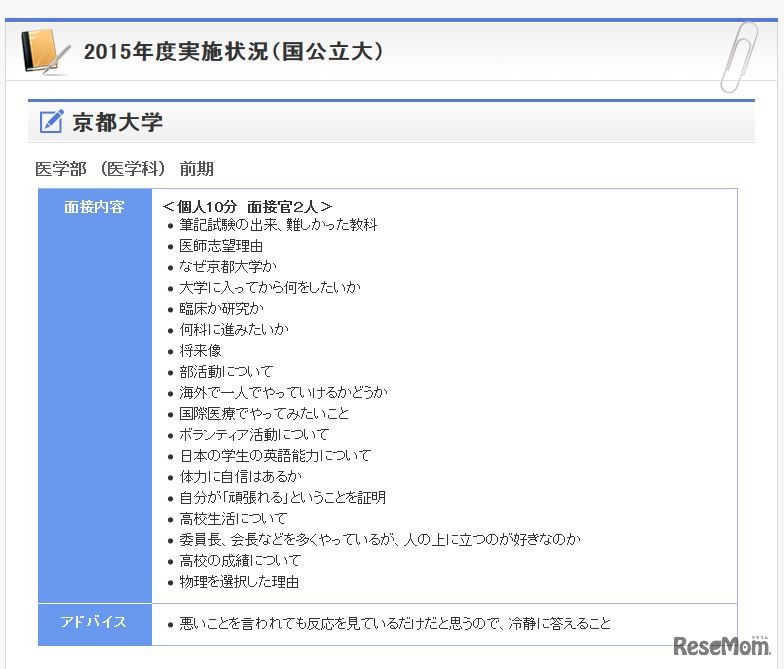The height and width of the screenshot is (669, 784).
Task: Click the 国際医療でやってみたいこと item
Action: coord(264,414)
